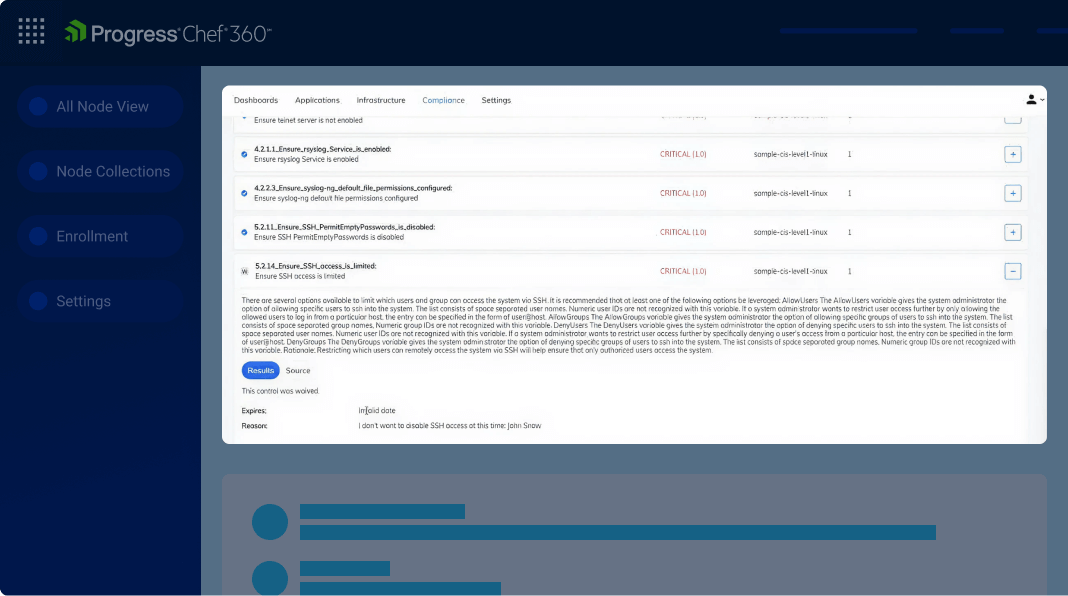
Task: Open the app grid launcher icon
Action: tap(32, 31)
